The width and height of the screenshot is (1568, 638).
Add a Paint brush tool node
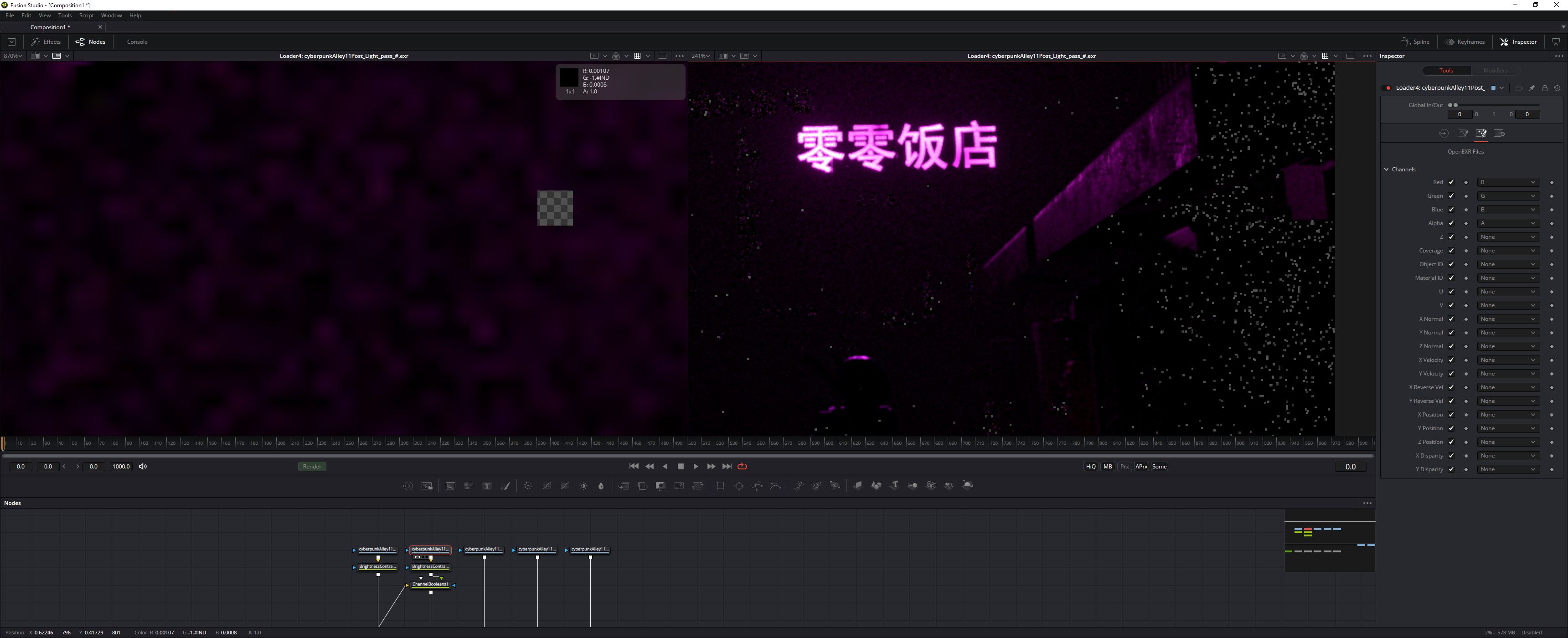(x=505, y=486)
